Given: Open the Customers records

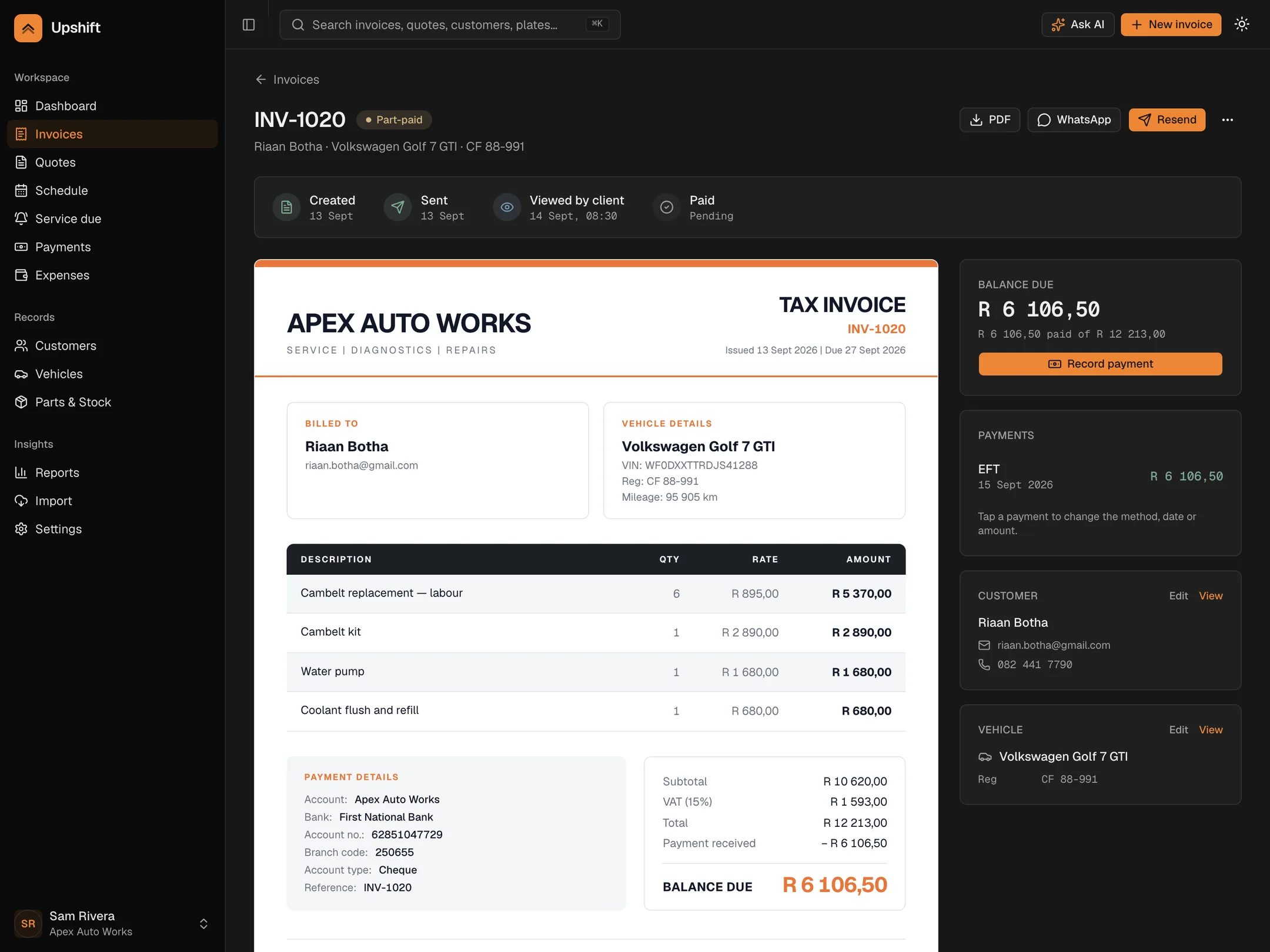Looking at the screenshot, I should [112, 346].
